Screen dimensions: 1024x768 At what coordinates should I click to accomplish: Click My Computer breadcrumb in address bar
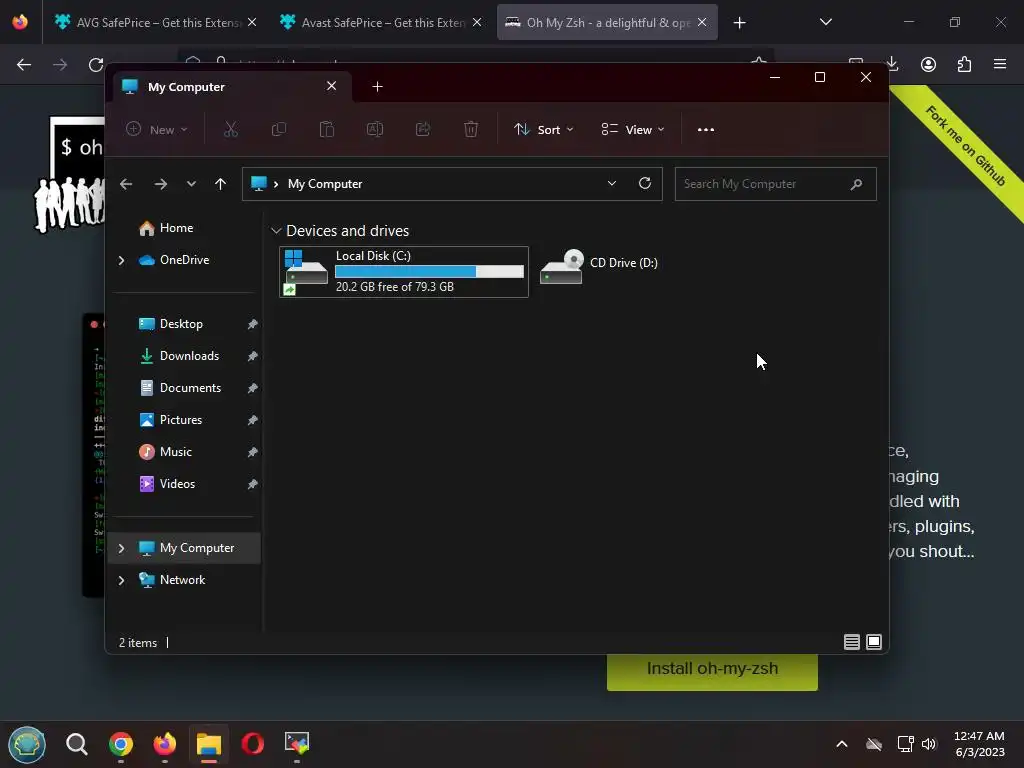(325, 184)
